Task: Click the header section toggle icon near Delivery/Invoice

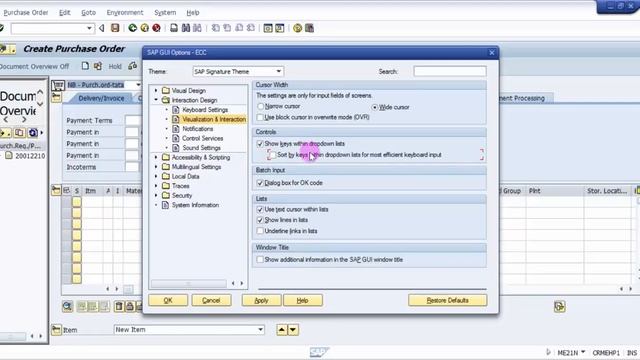Action: pos(56,98)
